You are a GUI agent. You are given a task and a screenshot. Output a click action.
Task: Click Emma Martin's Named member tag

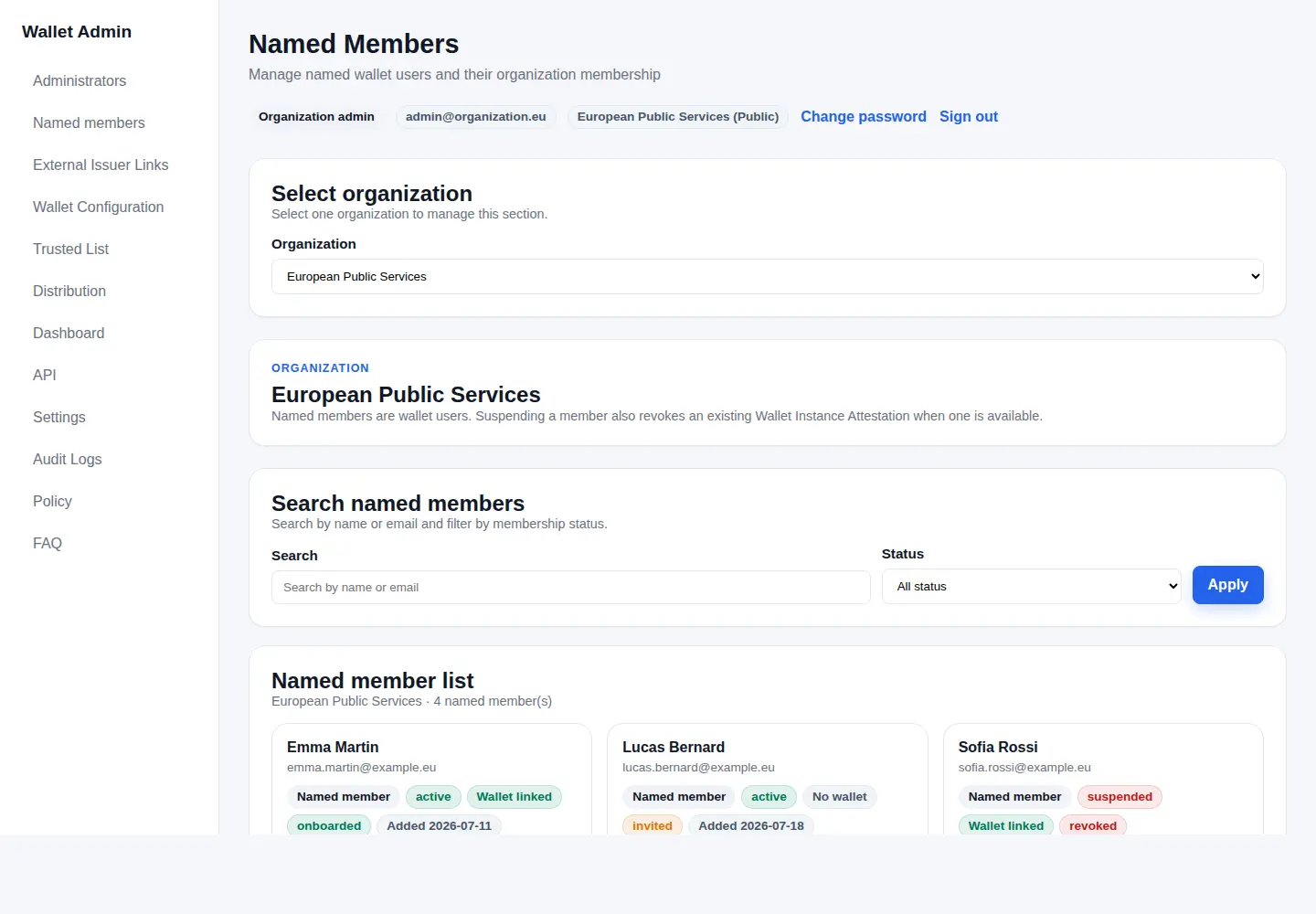[344, 797]
